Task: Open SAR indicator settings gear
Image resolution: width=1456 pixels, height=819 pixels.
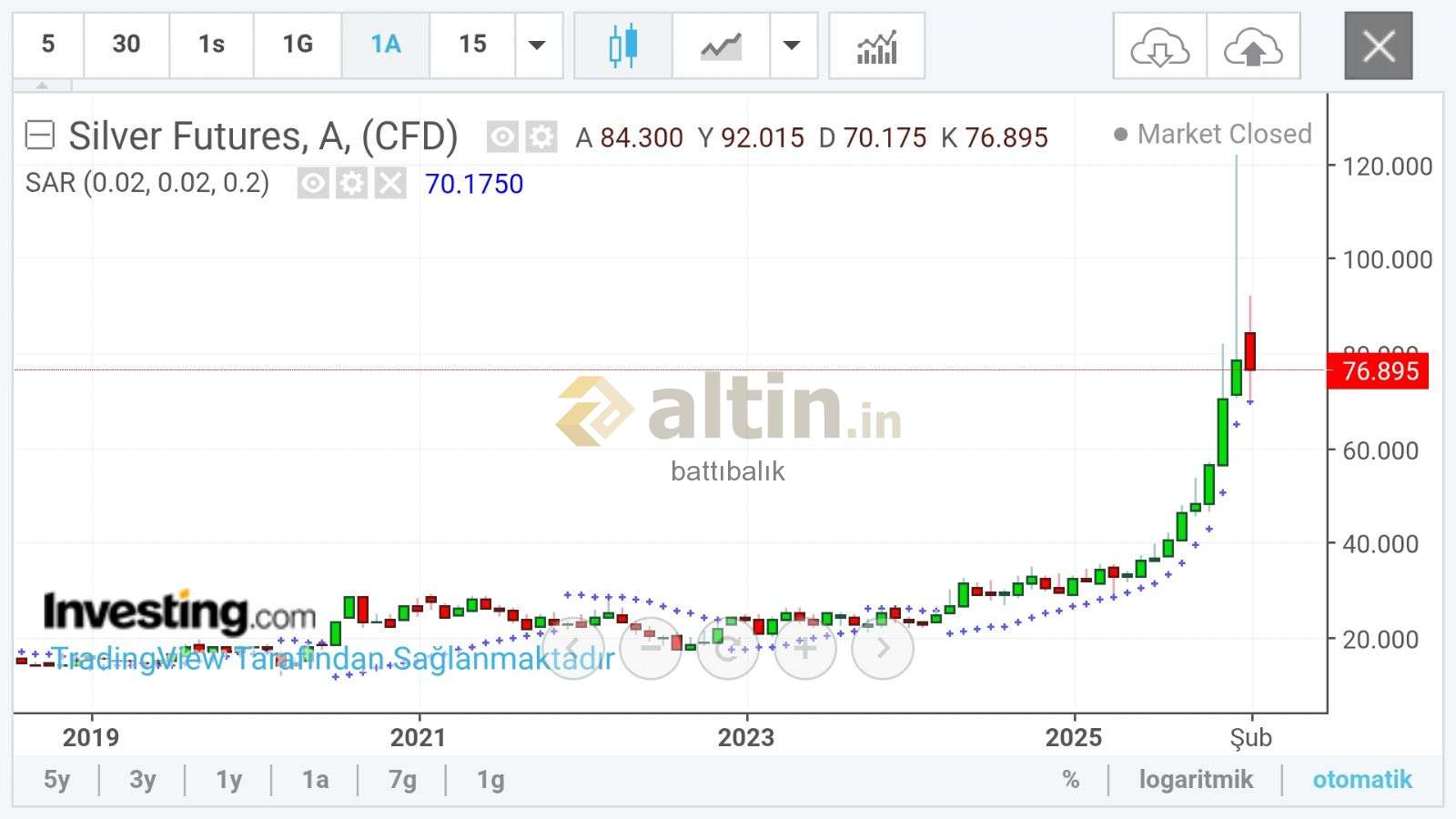Action: [x=351, y=184]
